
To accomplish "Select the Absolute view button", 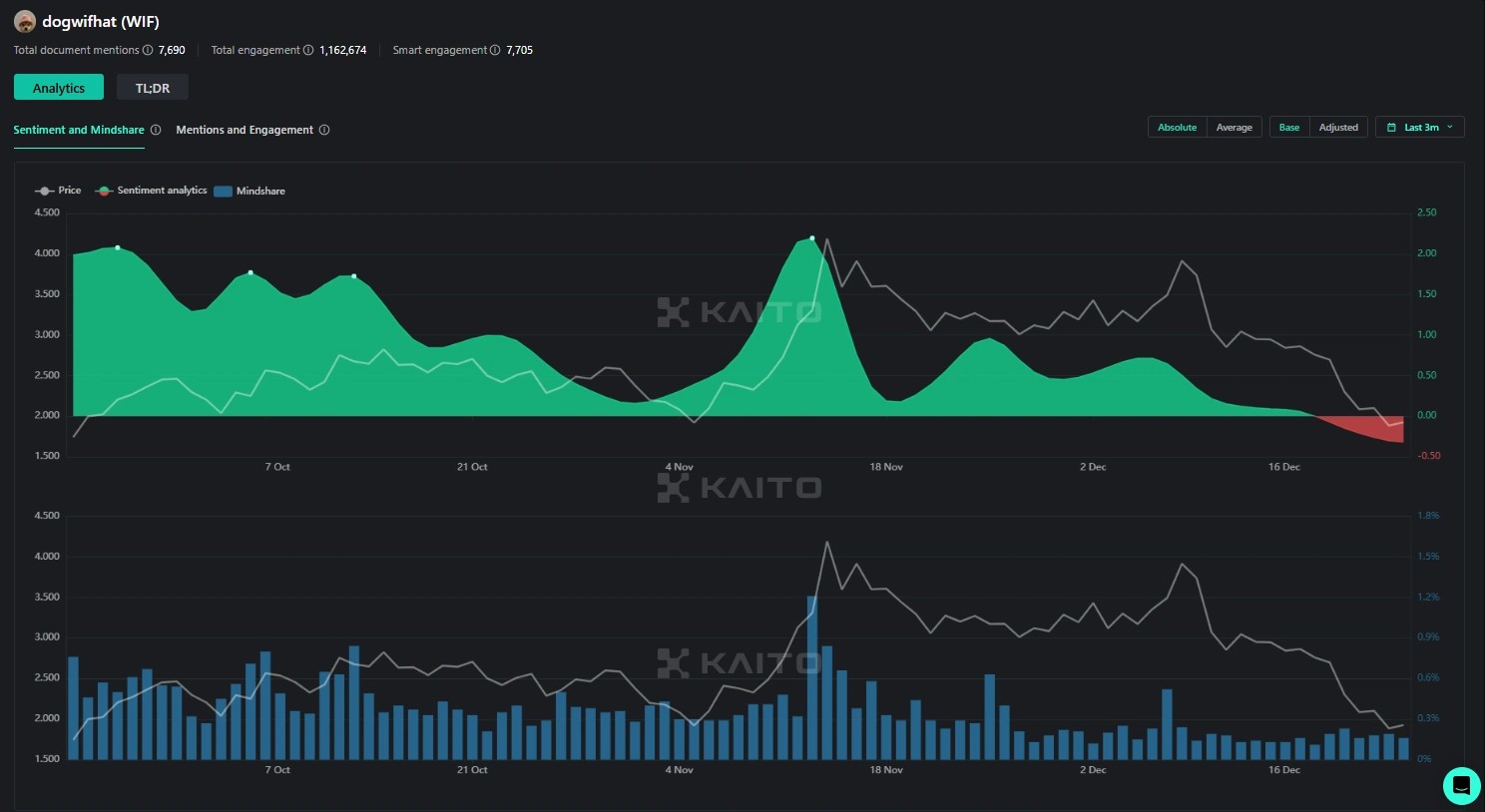I will pos(1177,128).
